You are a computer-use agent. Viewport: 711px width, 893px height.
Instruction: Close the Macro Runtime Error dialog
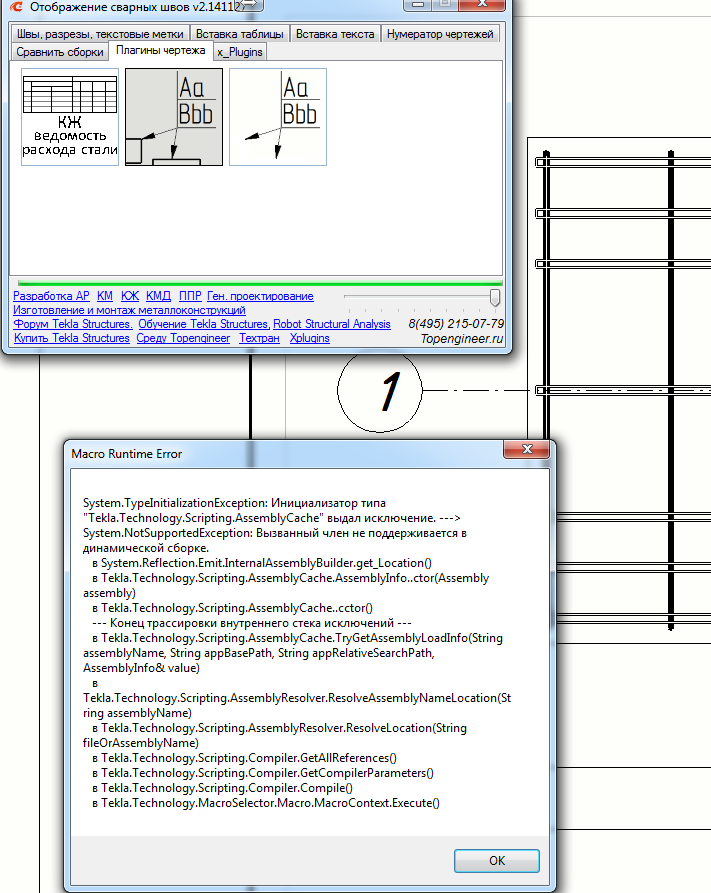527,449
